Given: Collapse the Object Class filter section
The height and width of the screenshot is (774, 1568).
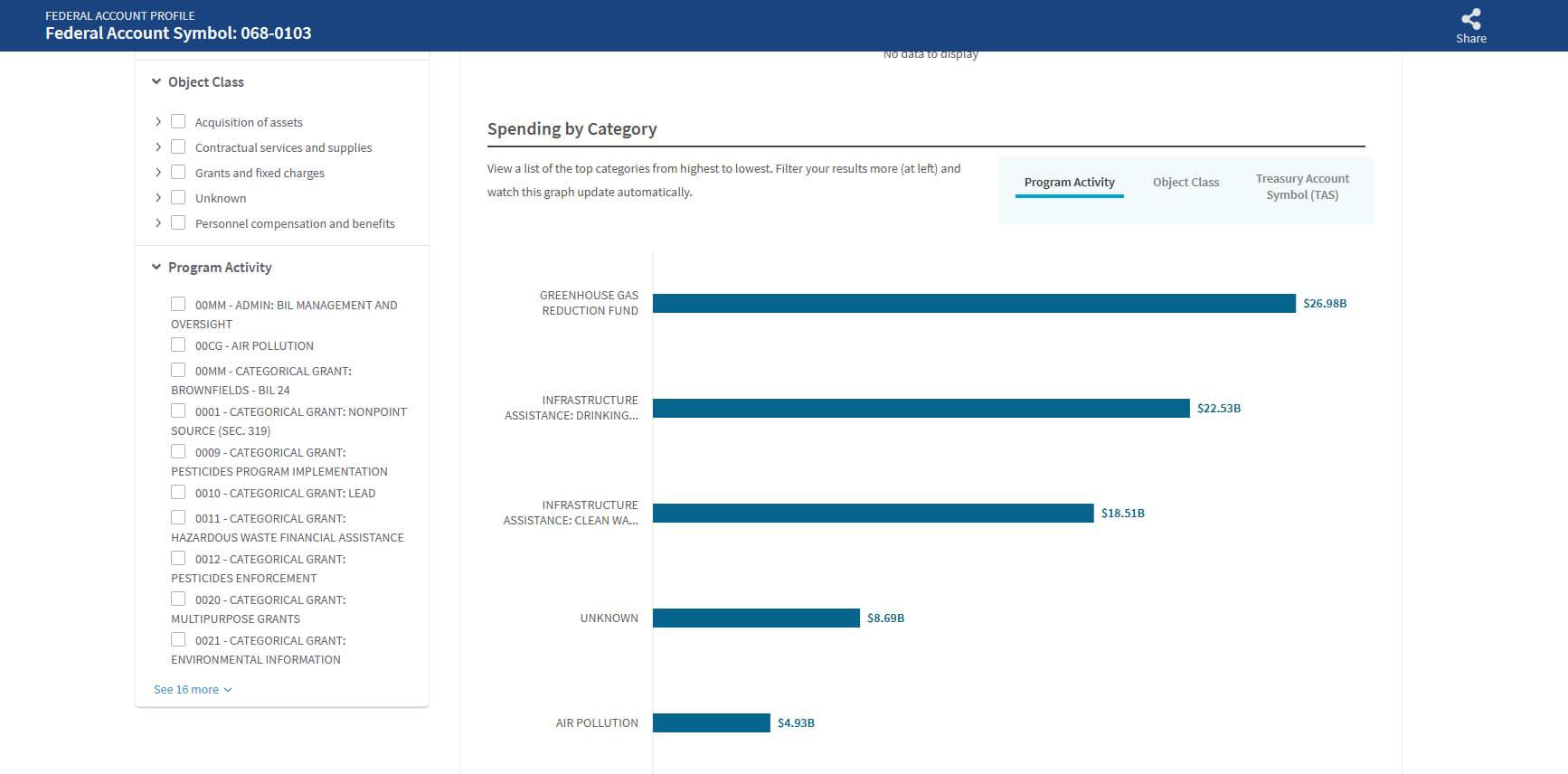Looking at the screenshot, I should click(156, 82).
